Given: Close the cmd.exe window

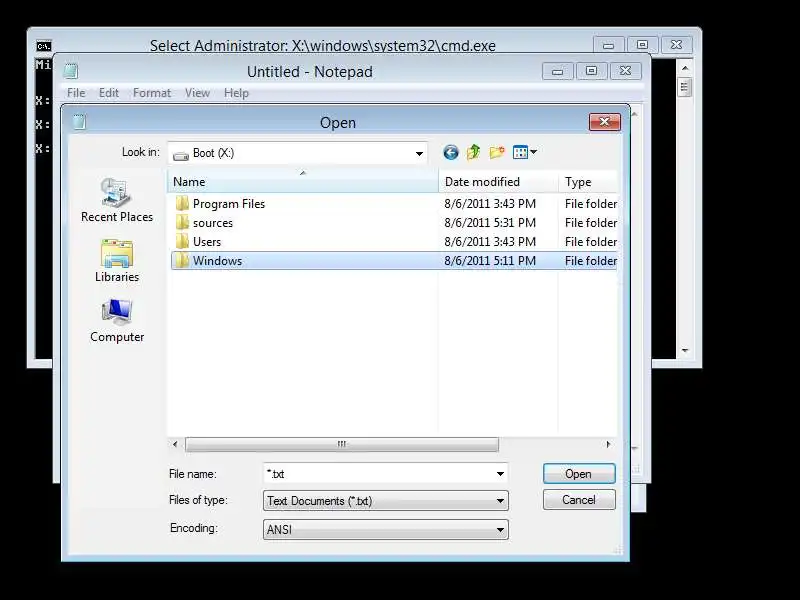Looking at the screenshot, I should coord(677,45).
